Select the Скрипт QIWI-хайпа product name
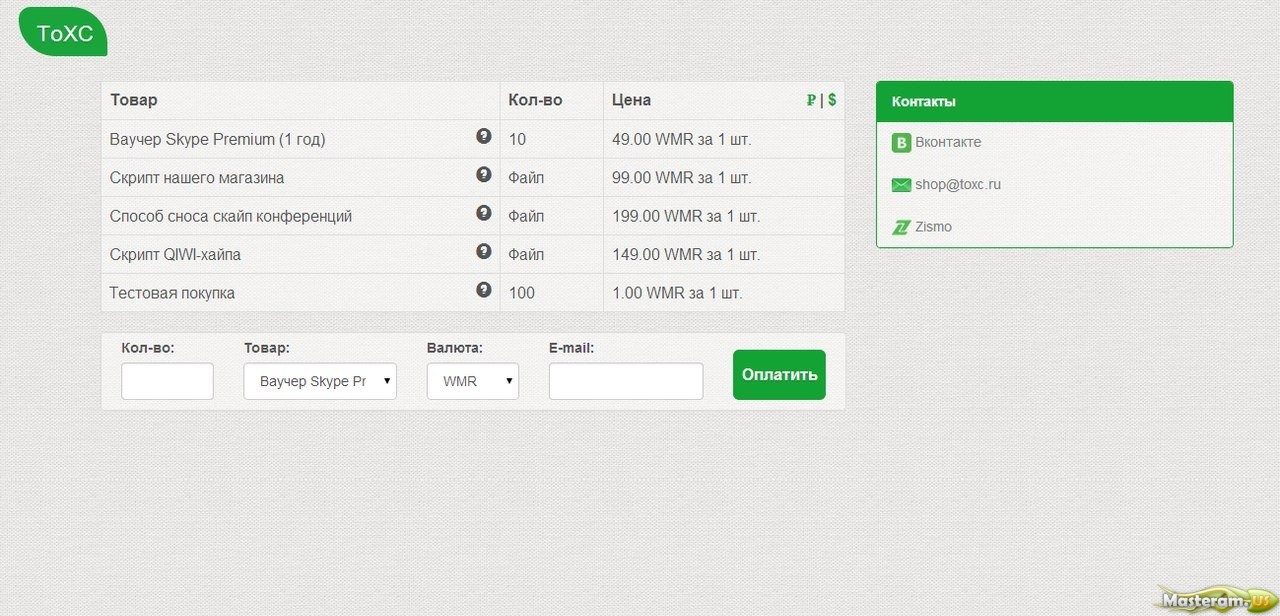The image size is (1280, 616). (175, 255)
